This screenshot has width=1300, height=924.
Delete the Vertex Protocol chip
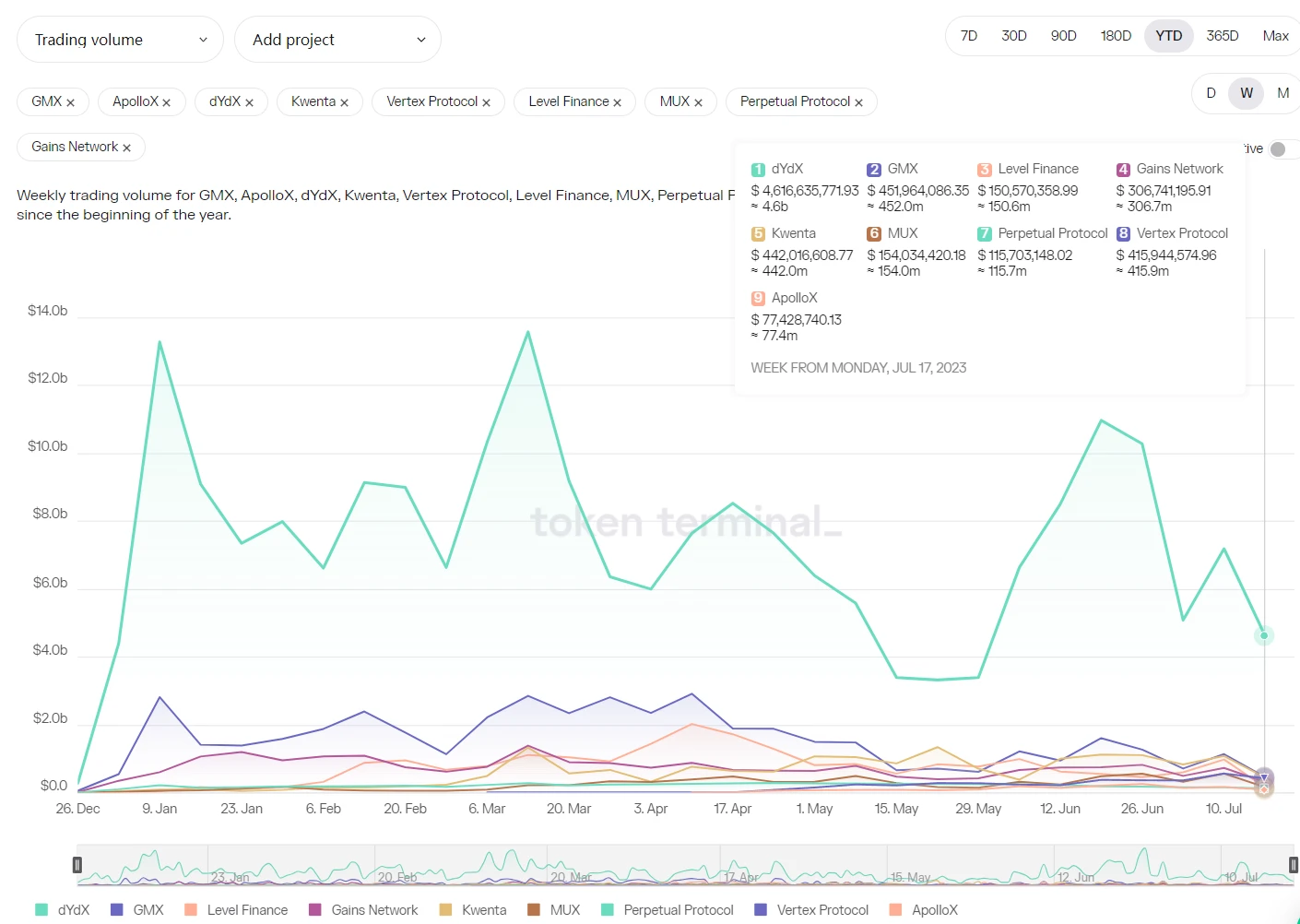point(486,102)
